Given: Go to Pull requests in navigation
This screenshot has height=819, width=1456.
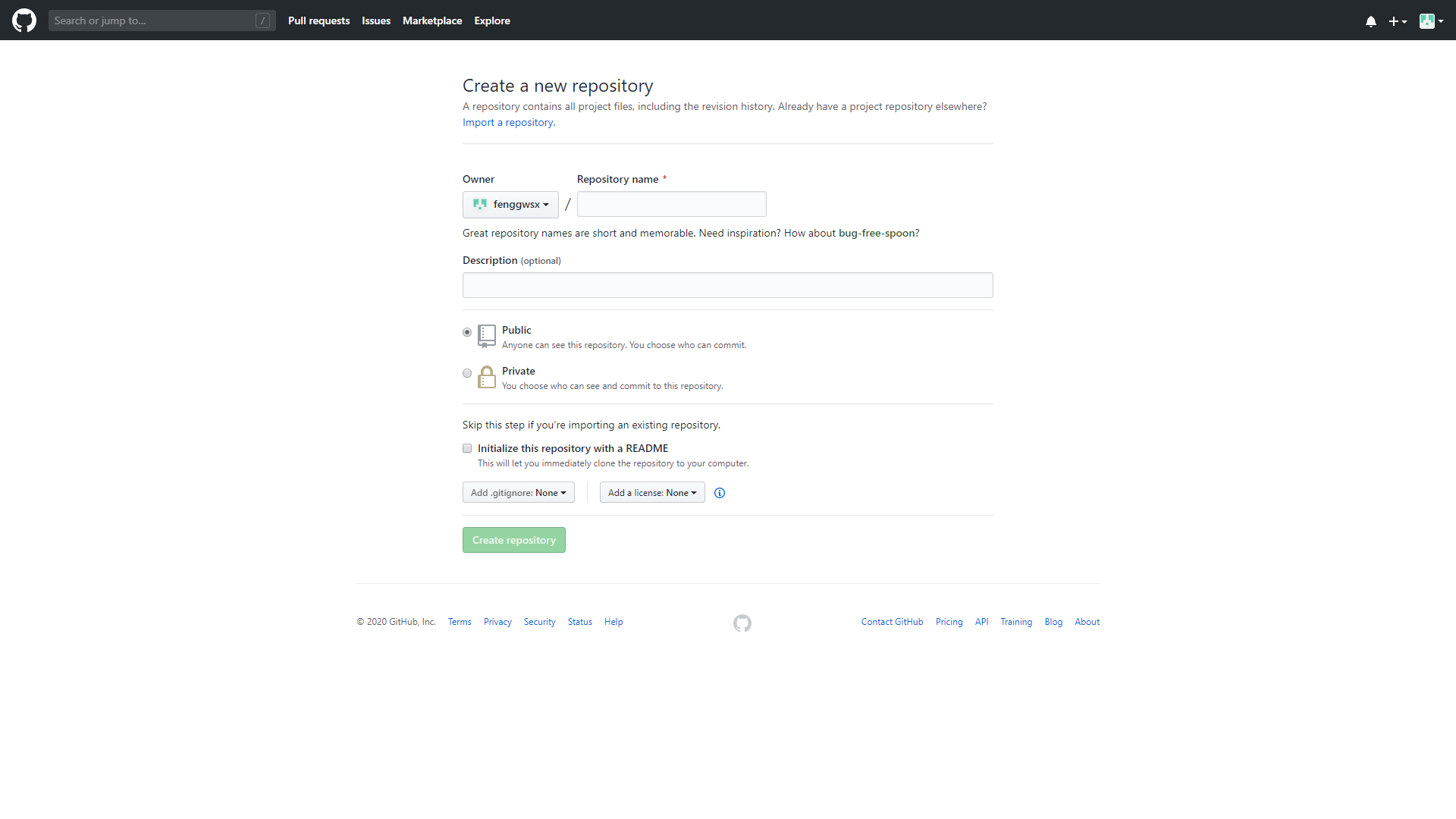Looking at the screenshot, I should pyautogui.click(x=318, y=20).
